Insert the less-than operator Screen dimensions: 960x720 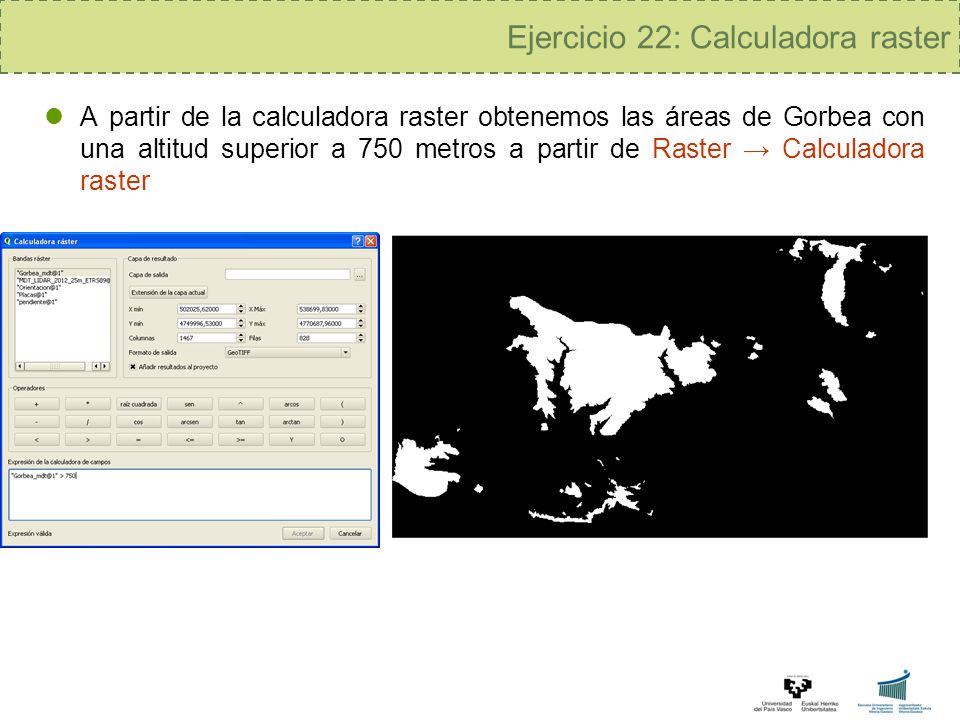click(37, 440)
